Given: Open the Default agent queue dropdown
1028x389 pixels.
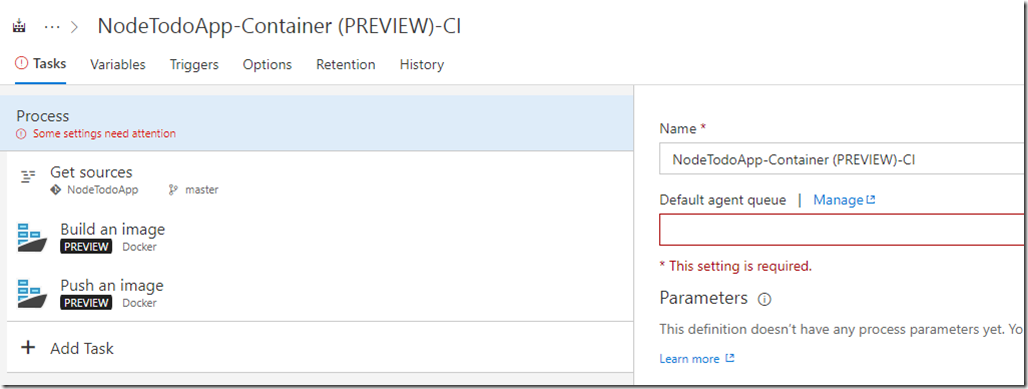Looking at the screenshot, I should [843, 230].
